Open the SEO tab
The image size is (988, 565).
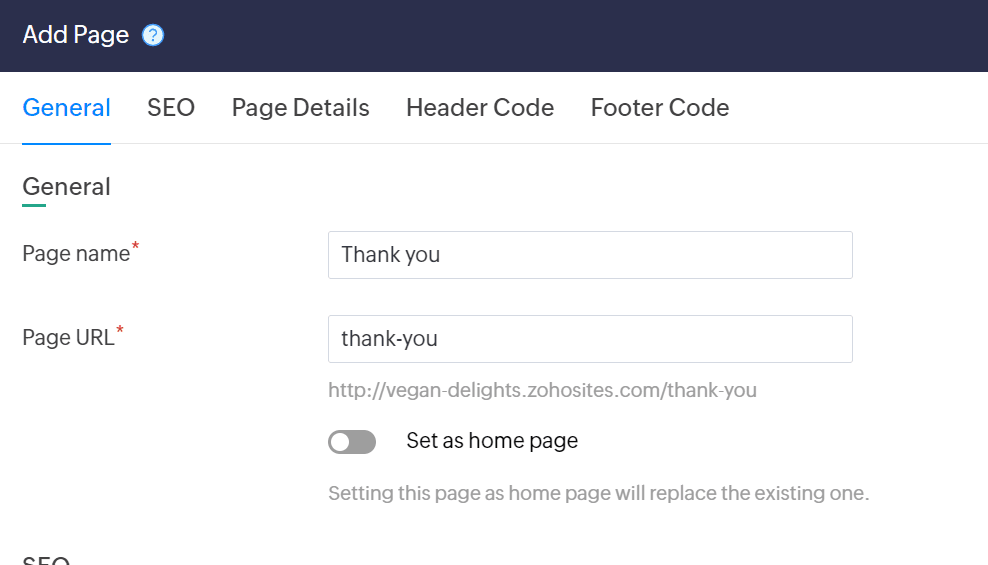[171, 108]
